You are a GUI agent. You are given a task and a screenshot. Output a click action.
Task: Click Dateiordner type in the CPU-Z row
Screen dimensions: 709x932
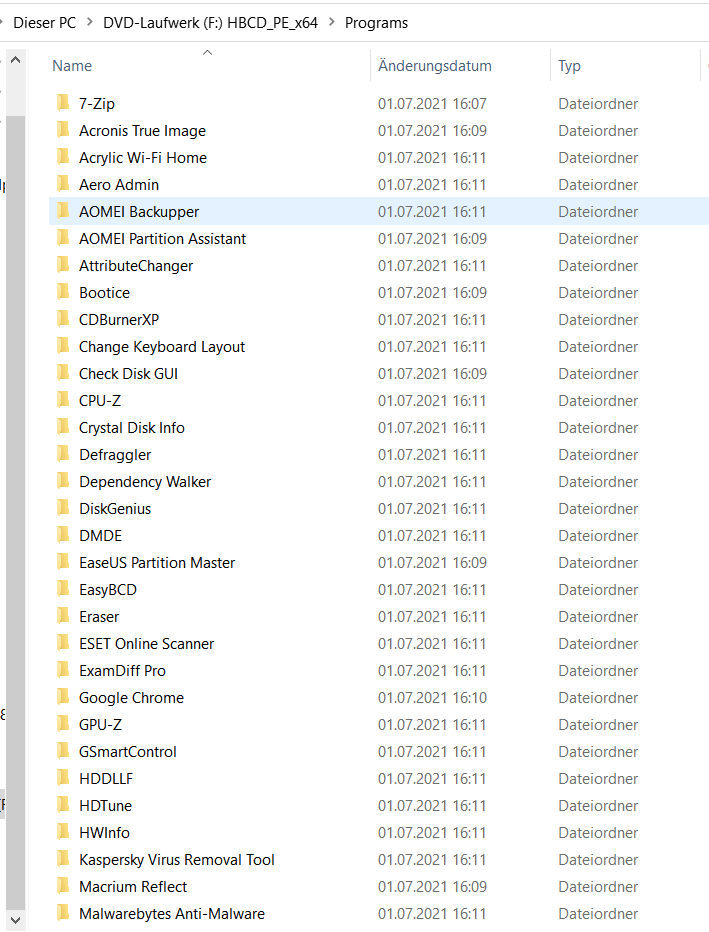click(x=598, y=401)
